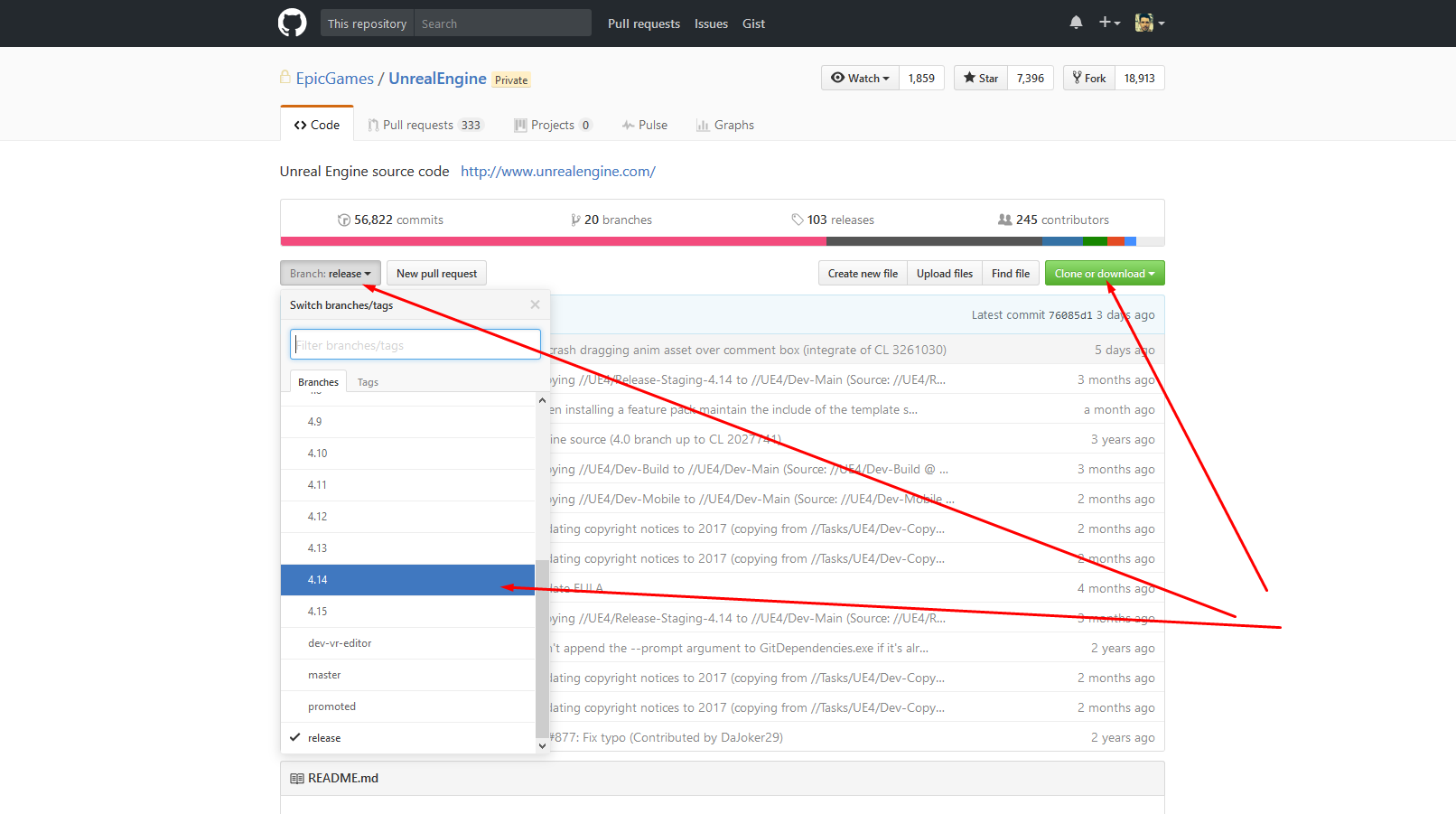Click the green language bar segment

(x=1095, y=241)
